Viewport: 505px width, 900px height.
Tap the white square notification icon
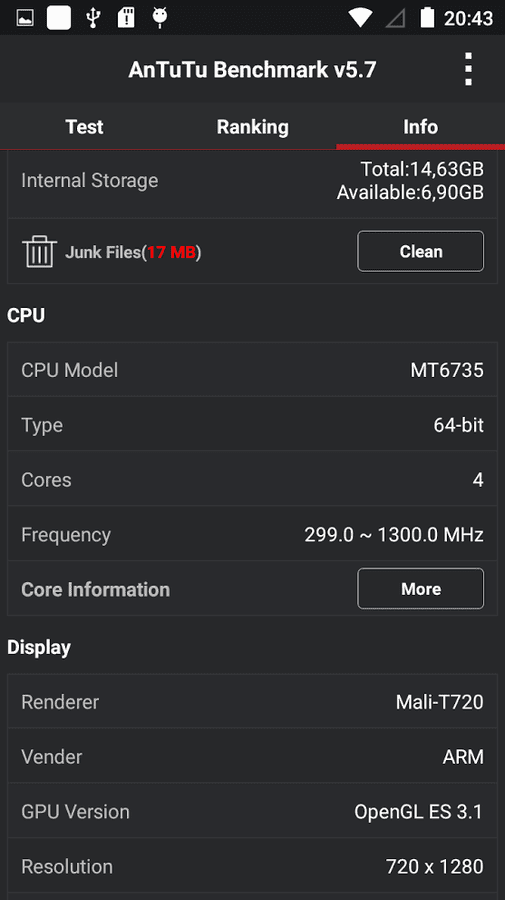pos(59,18)
